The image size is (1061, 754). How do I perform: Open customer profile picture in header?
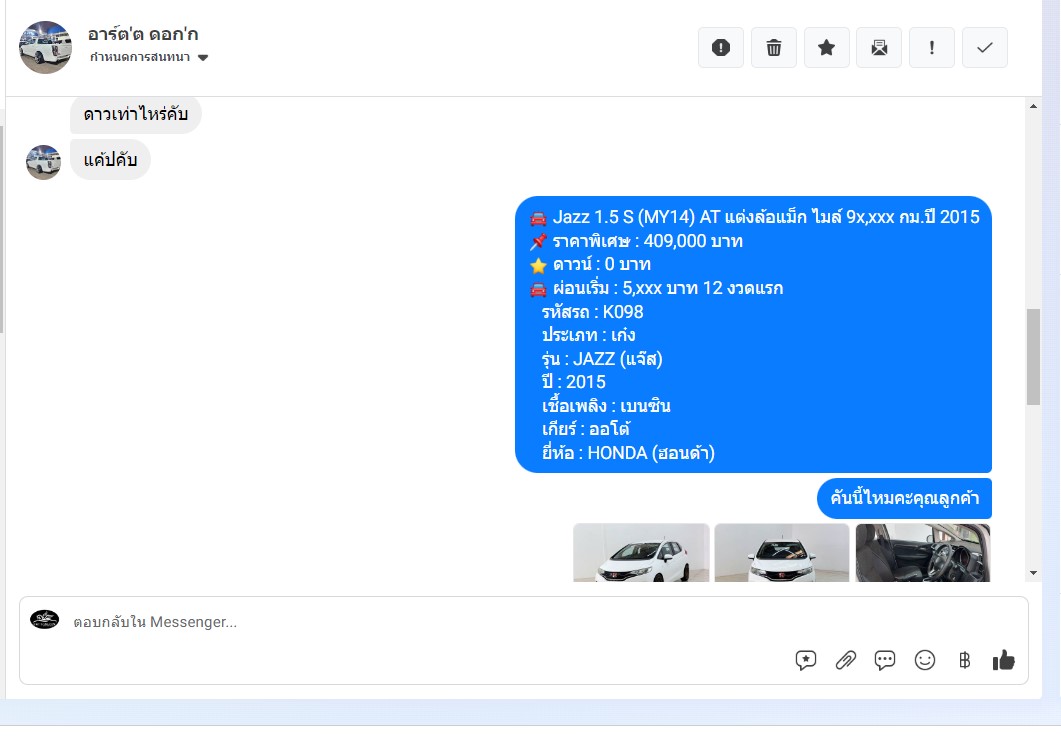pos(45,47)
